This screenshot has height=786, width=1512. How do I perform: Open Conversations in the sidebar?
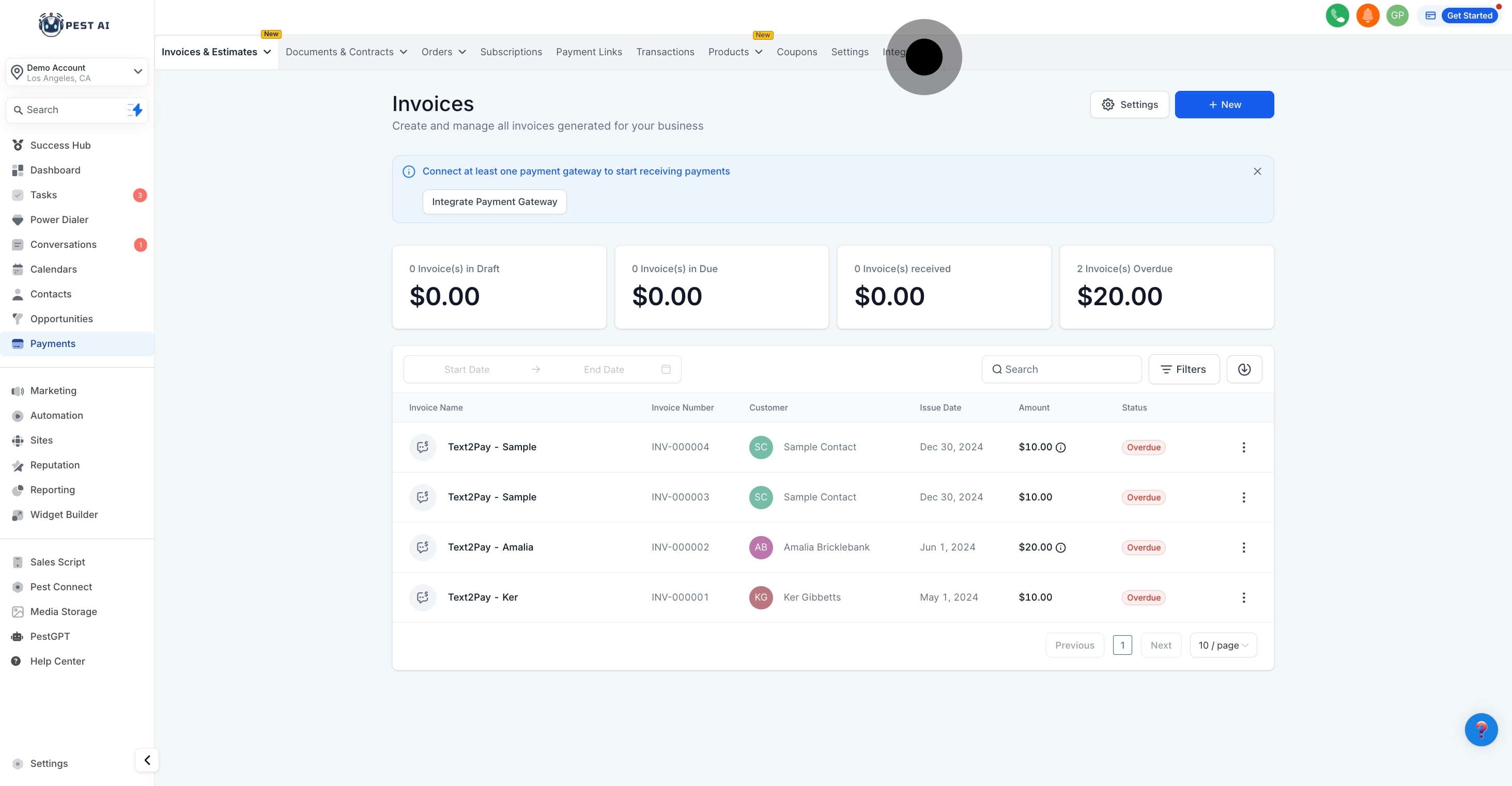click(x=64, y=245)
